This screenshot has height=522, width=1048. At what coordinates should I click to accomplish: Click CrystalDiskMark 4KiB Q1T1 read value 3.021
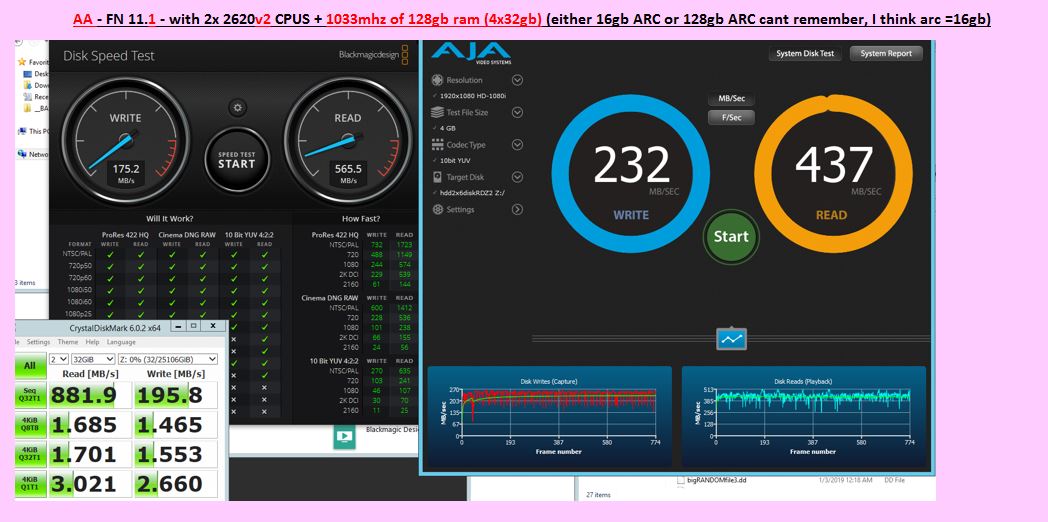click(x=90, y=484)
